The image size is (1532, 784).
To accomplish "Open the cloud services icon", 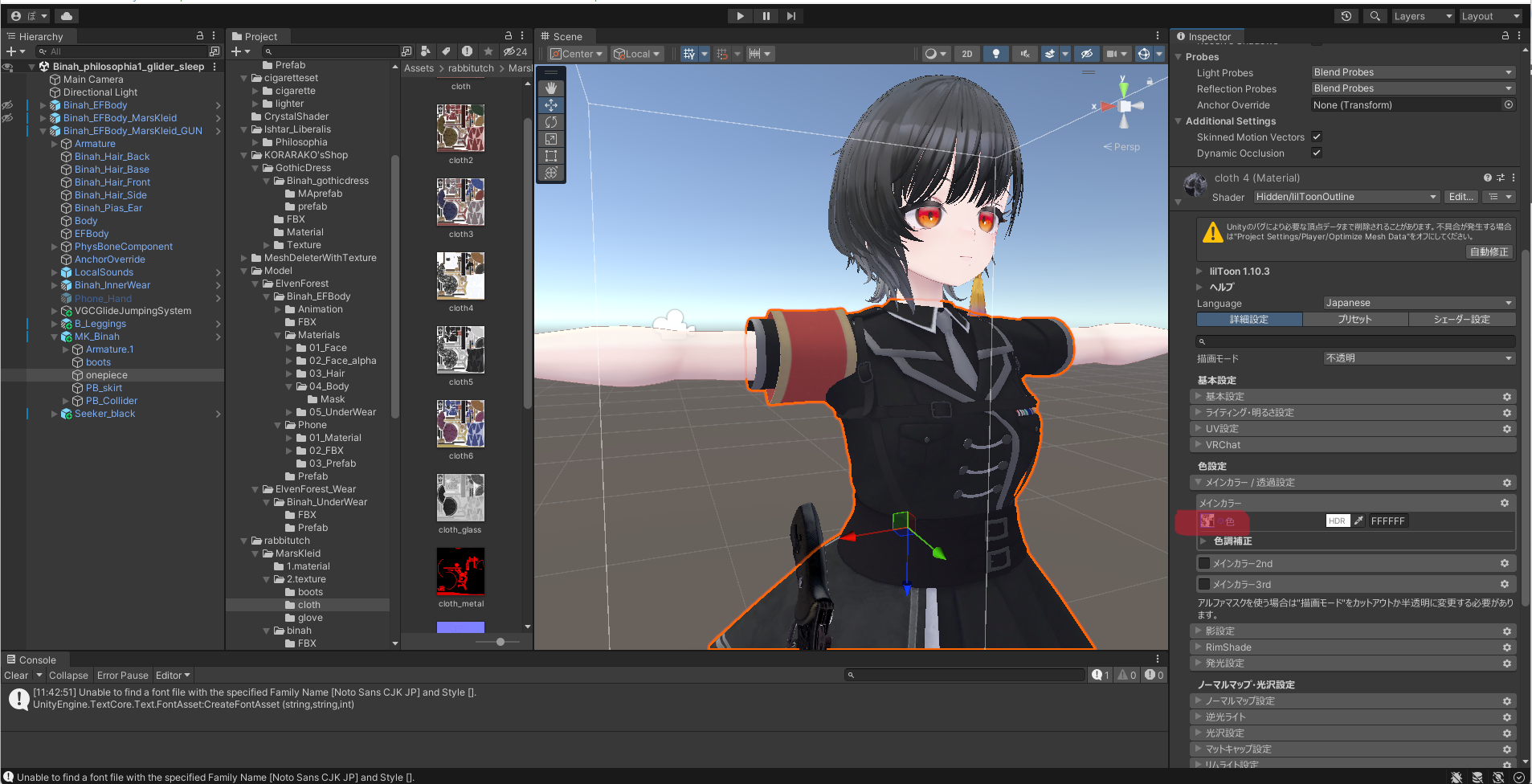I will click(66, 16).
